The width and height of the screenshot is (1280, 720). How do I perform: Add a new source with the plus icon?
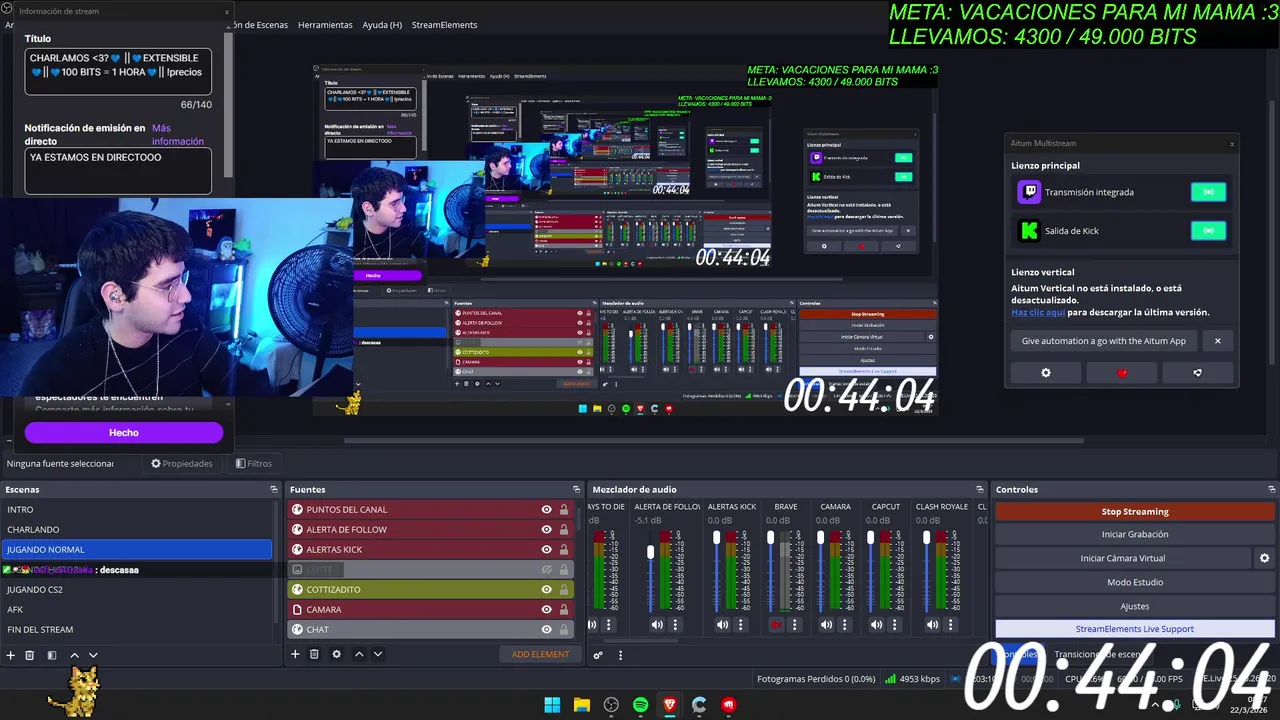295,654
